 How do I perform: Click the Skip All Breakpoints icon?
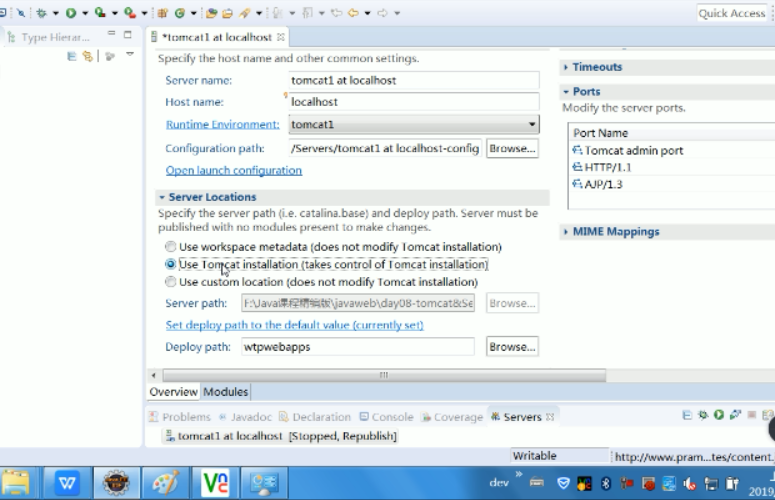coord(21,13)
